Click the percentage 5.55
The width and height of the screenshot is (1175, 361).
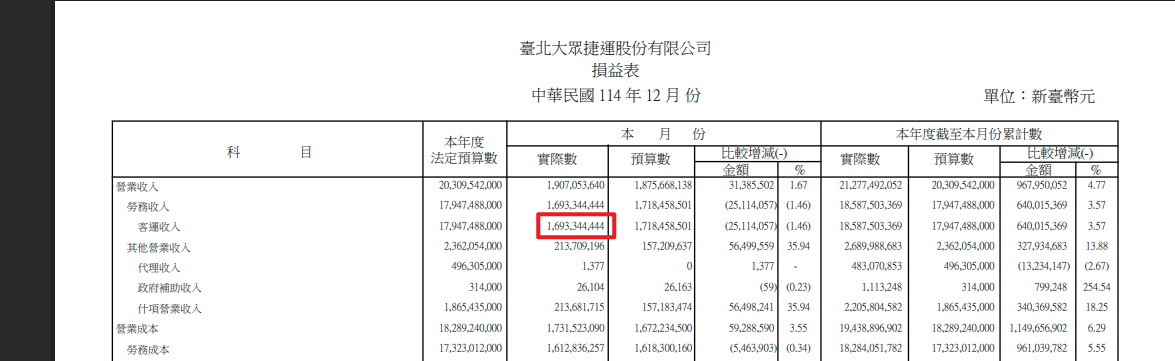coord(1096,349)
